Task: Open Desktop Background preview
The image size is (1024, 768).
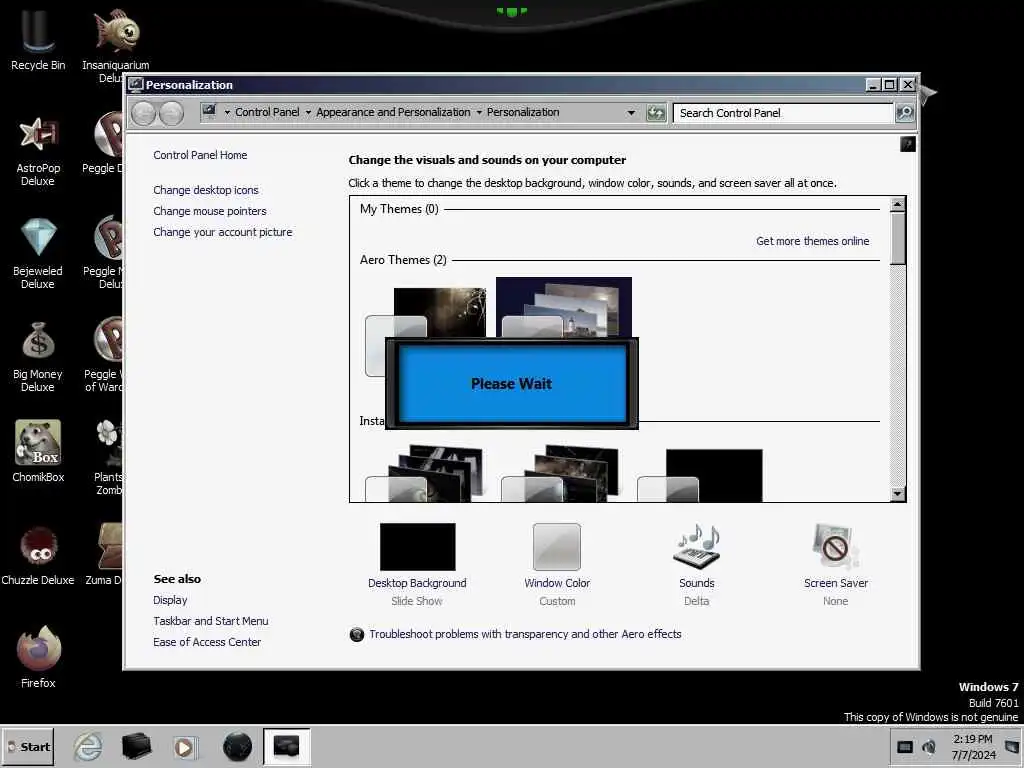Action: (417, 547)
